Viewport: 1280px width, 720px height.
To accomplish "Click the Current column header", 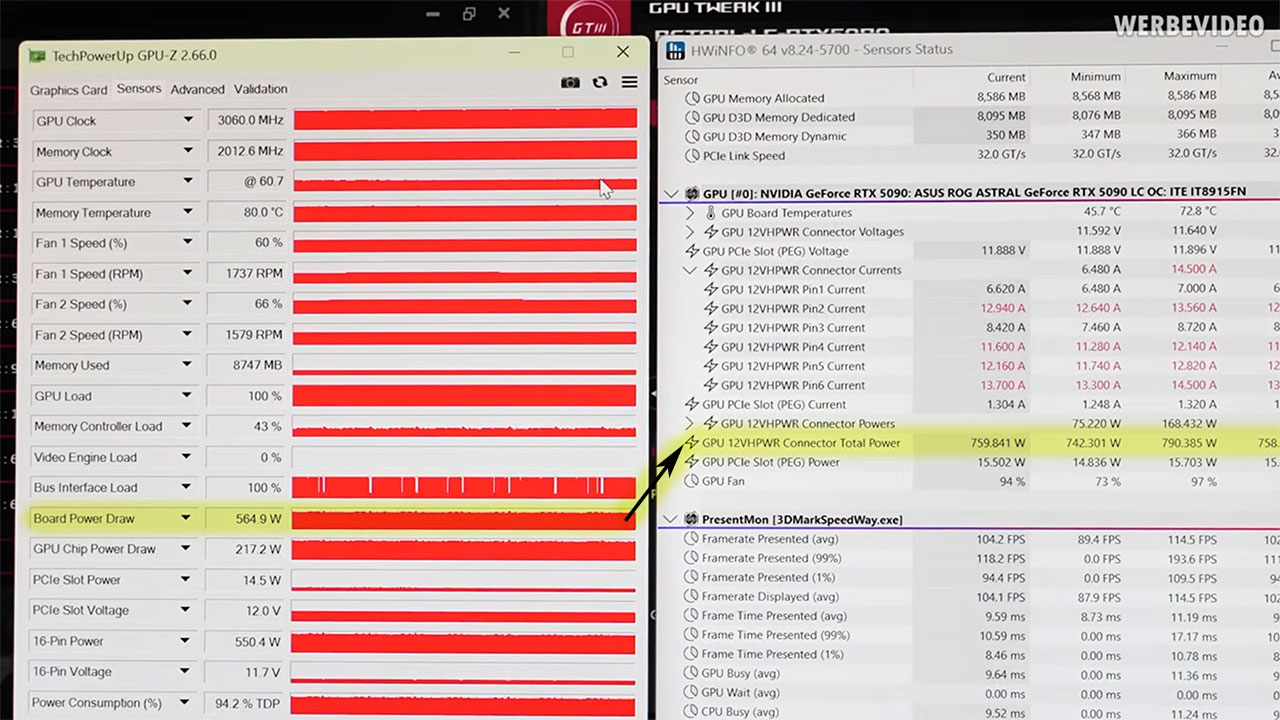I will [x=1006, y=77].
